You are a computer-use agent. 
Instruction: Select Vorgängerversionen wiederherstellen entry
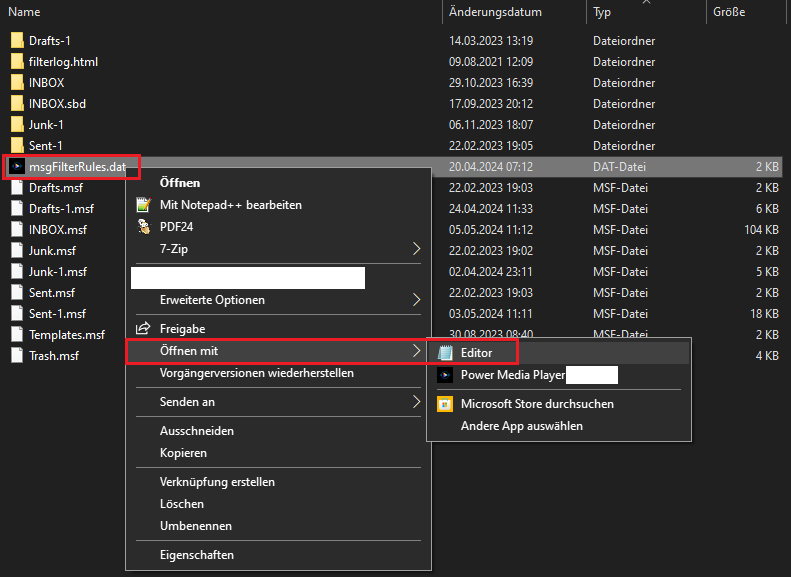pos(256,373)
